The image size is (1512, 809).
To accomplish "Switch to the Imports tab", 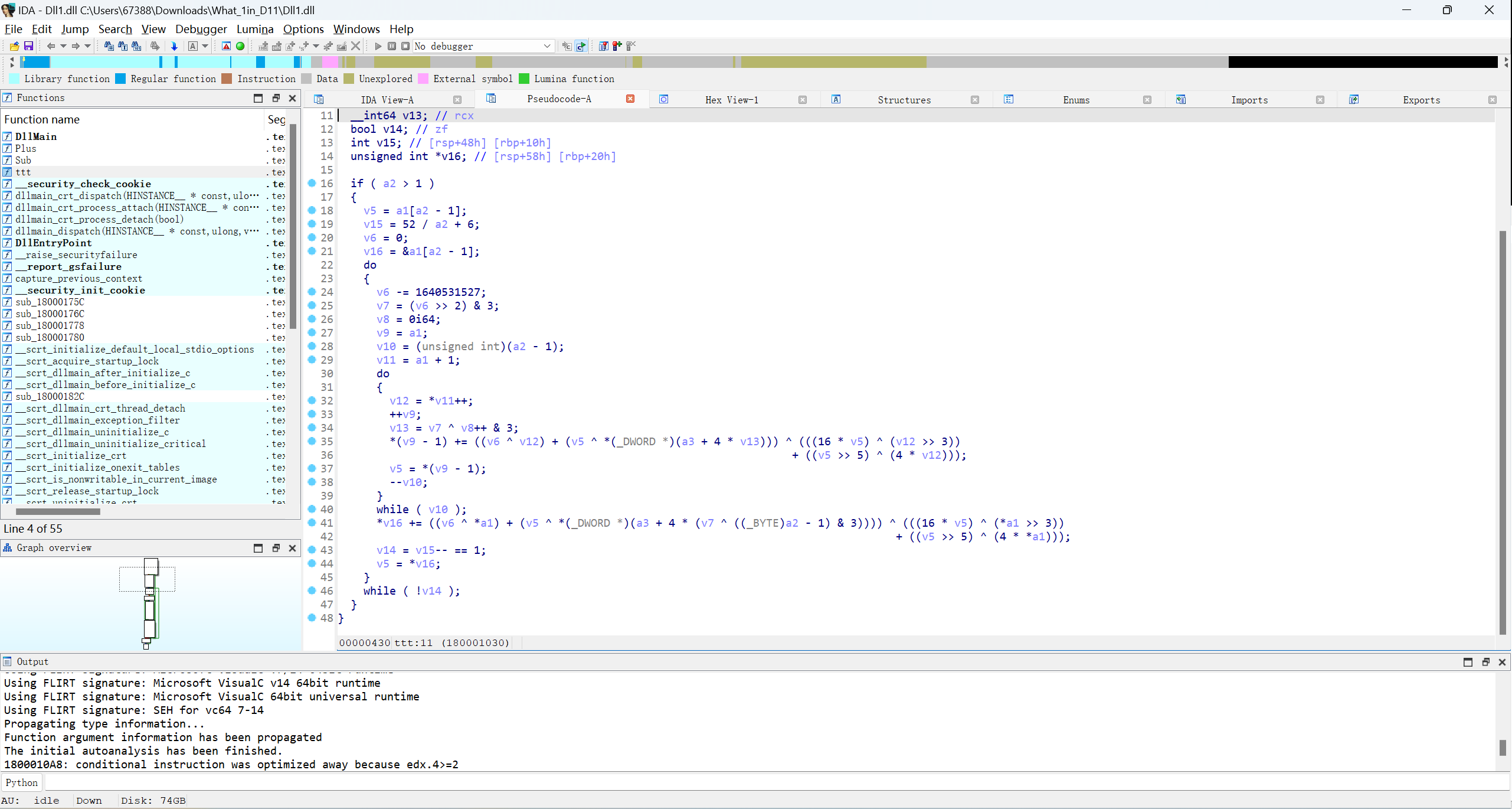I will 1249,100.
